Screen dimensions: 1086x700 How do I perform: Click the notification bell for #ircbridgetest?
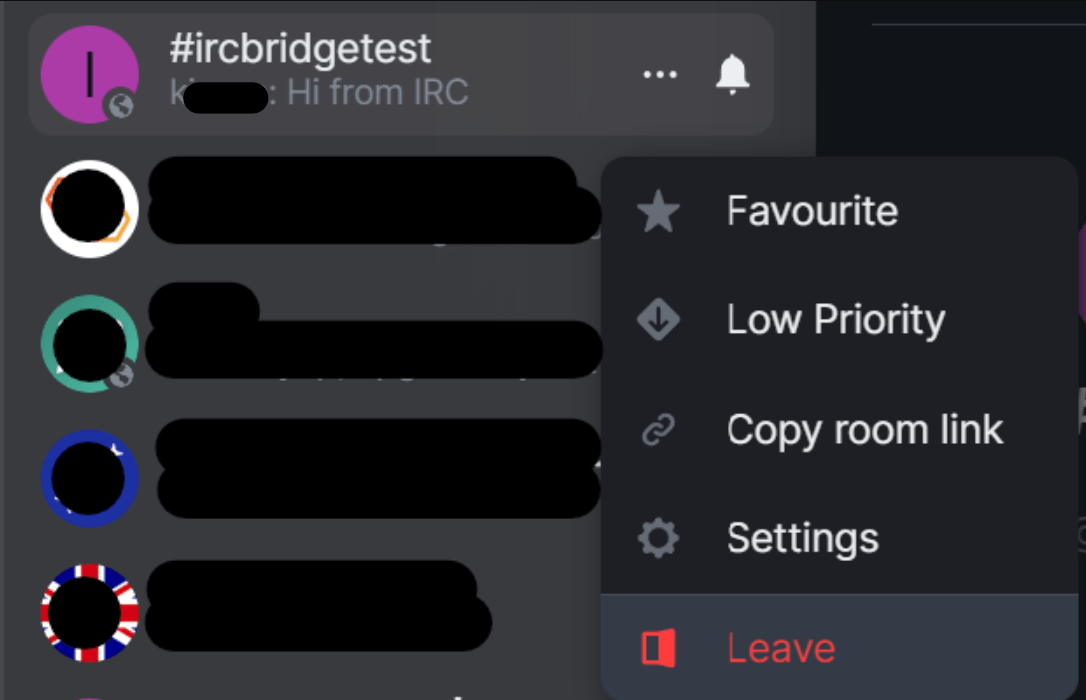click(732, 74)
